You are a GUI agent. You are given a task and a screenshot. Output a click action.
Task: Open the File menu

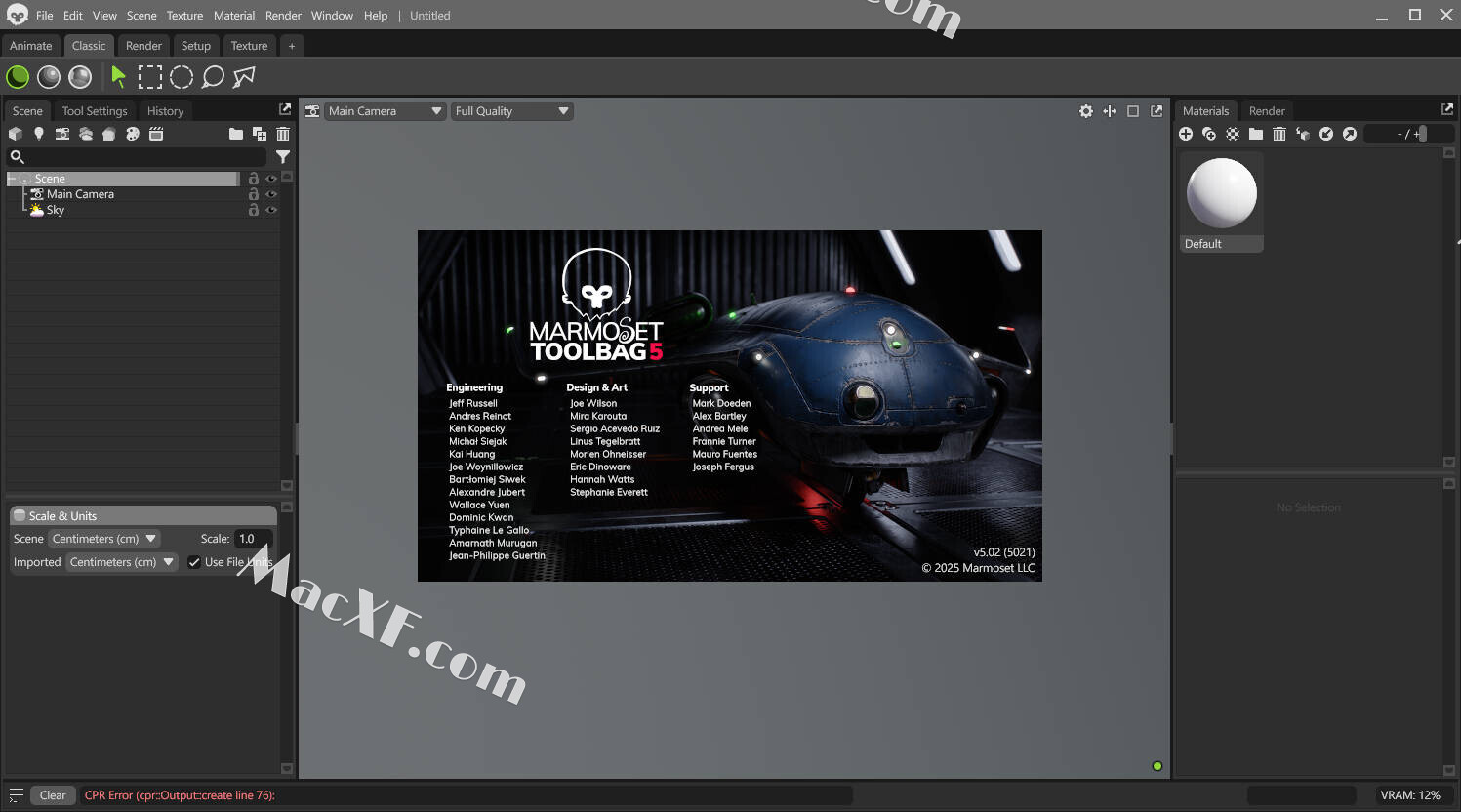coord(45,16)
